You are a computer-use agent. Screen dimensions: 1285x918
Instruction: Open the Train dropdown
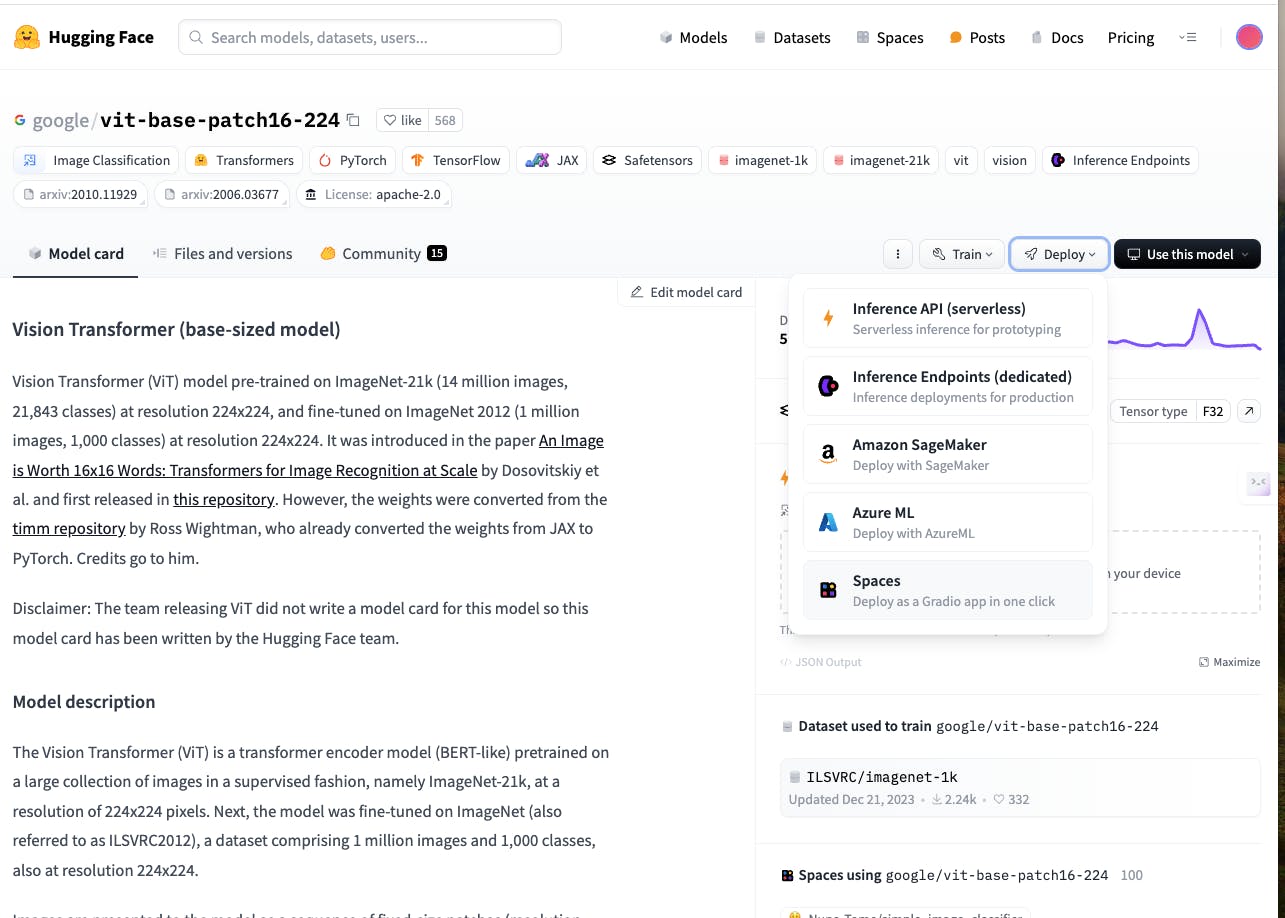[x=962, y=254]
